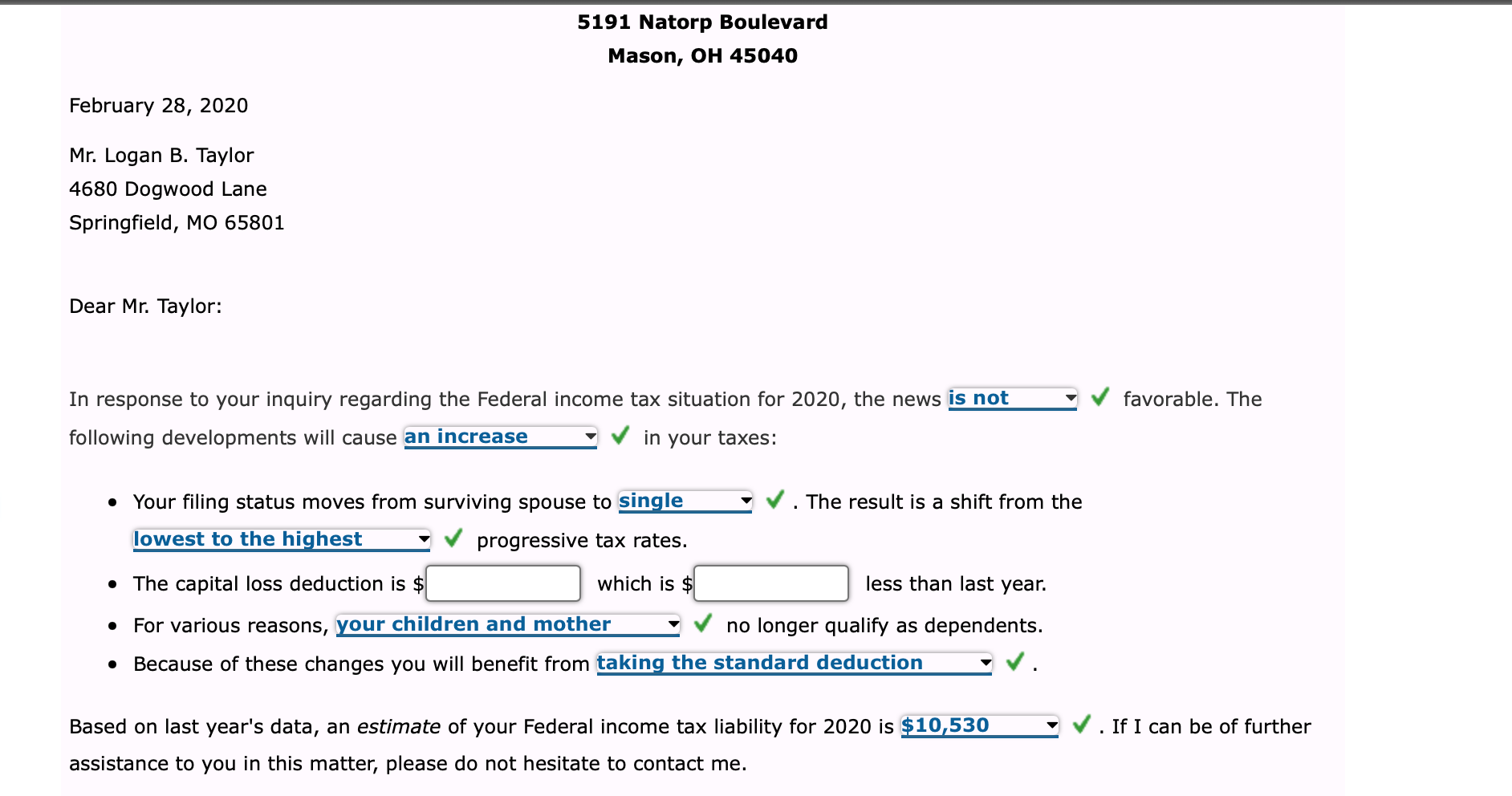Viewport: 1512px width, 796px height.
Task: Click the text "Springfield, MO 65801"
Action: coord(177,223)
